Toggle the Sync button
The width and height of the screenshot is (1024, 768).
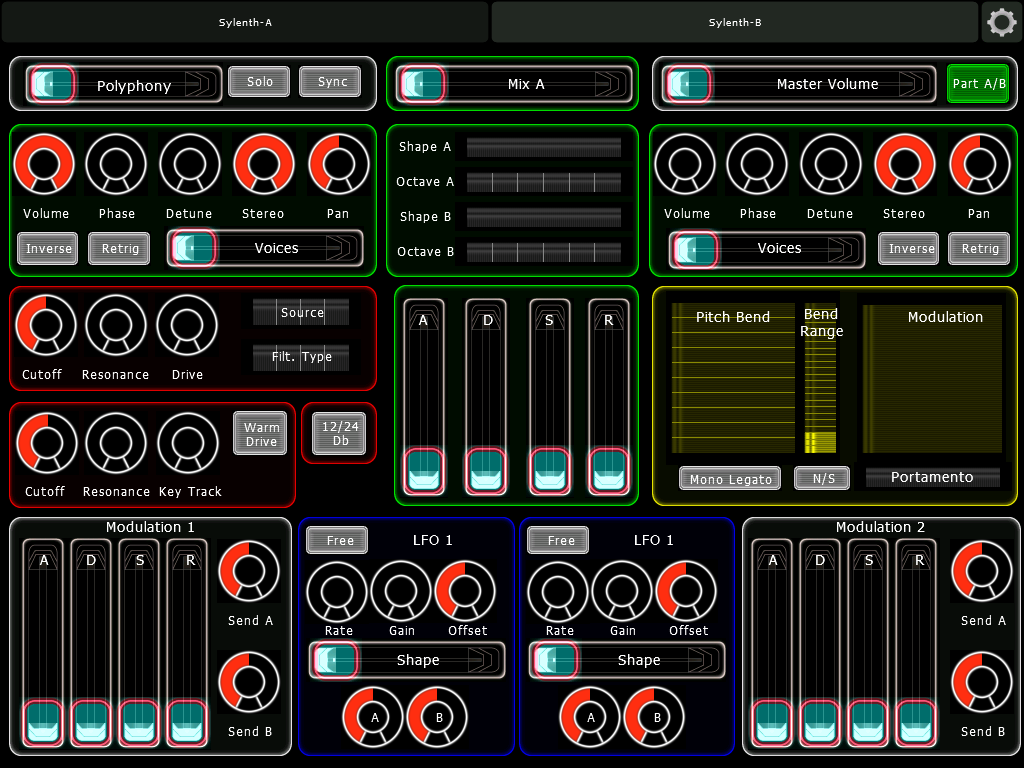click(x=330, y=82)
